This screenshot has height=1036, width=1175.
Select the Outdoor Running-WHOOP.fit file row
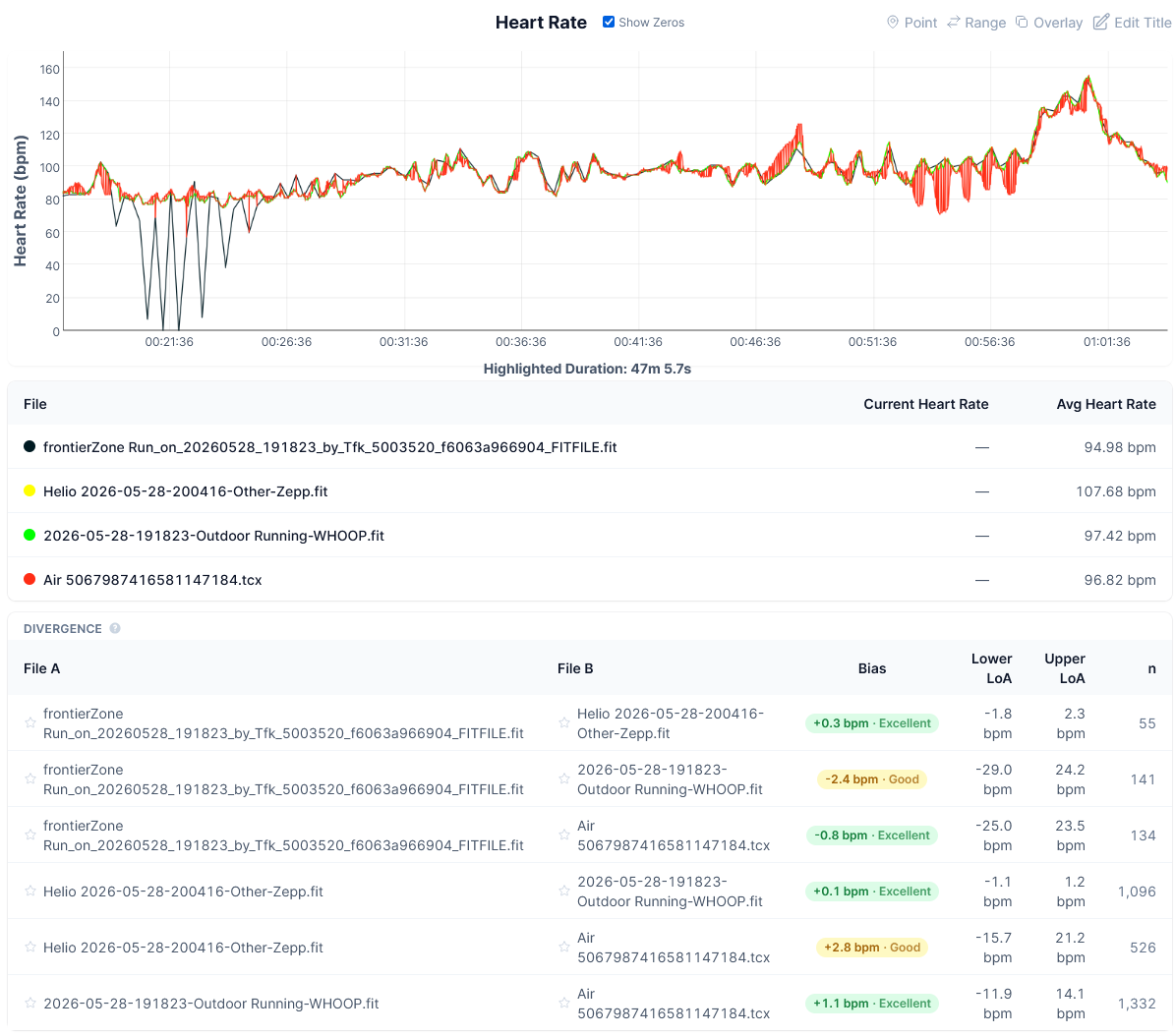(589, 536)
